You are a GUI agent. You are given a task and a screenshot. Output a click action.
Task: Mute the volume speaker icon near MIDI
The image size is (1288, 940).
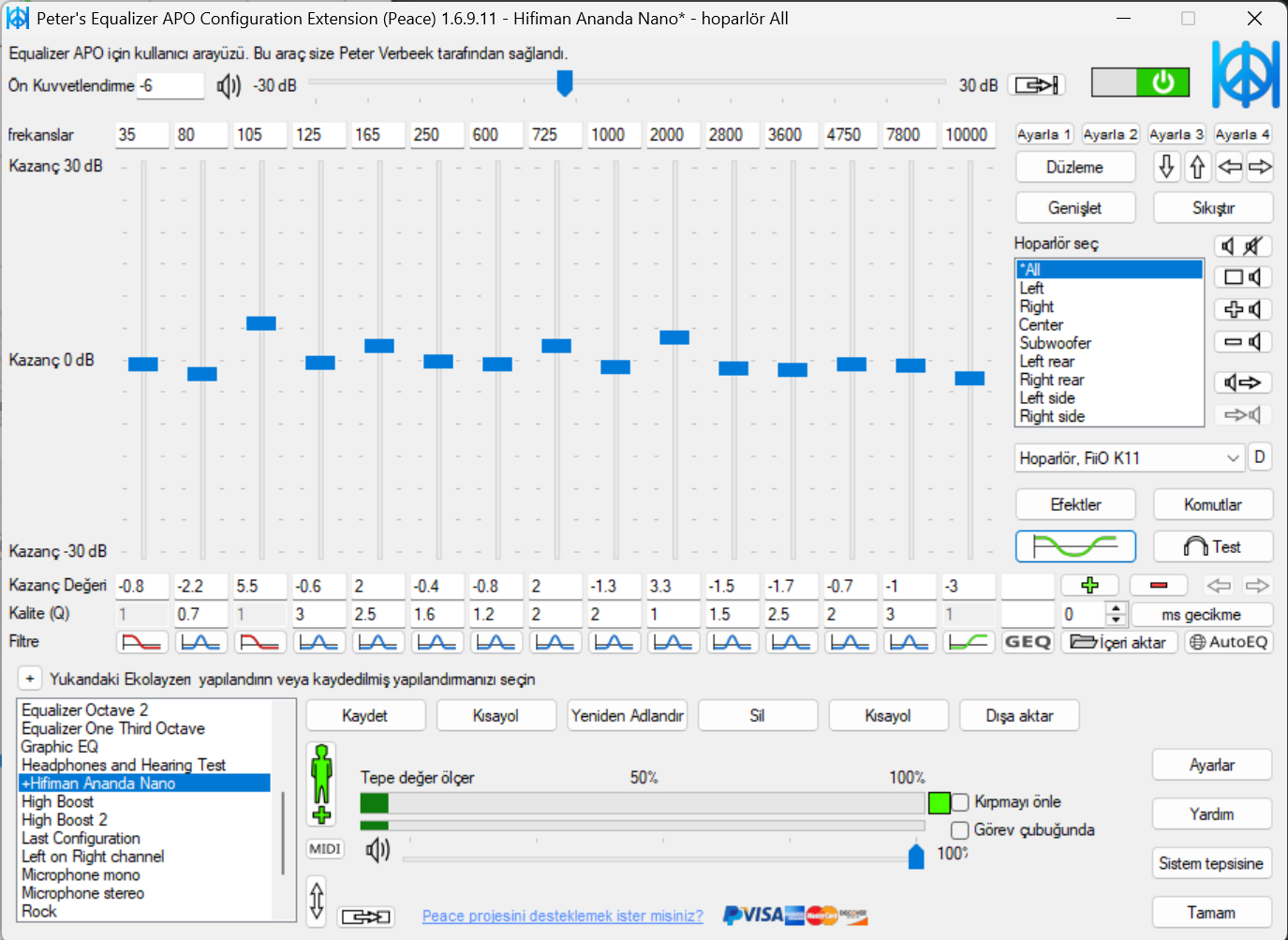tap(378, 850)
